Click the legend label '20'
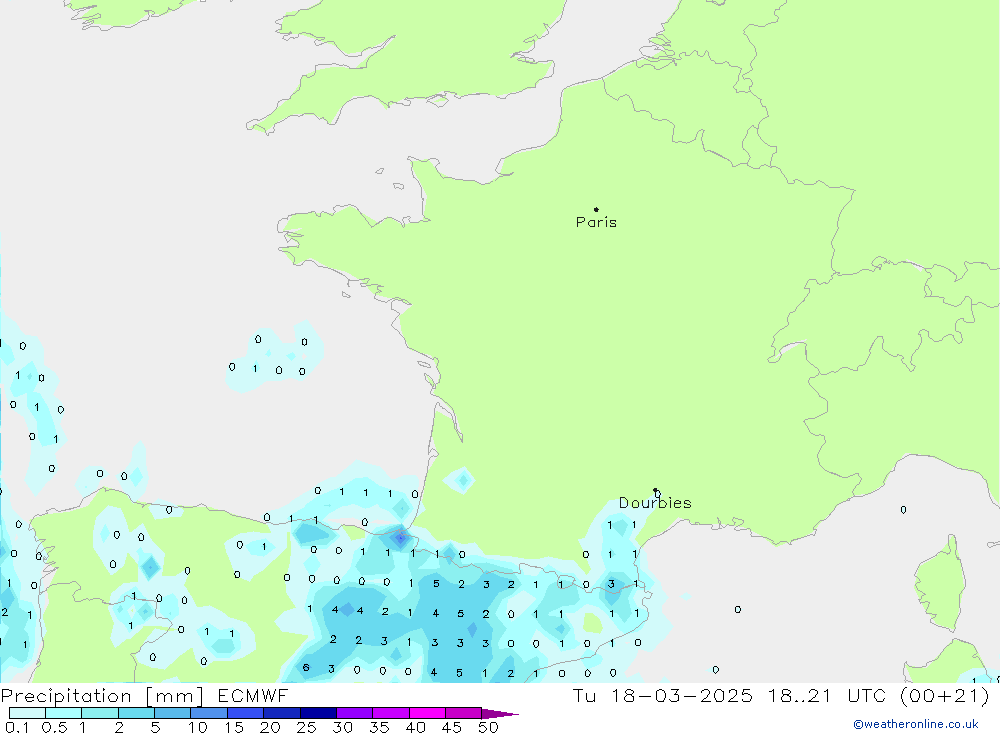This screenshot has width=1000, height=733. (270, 727)
